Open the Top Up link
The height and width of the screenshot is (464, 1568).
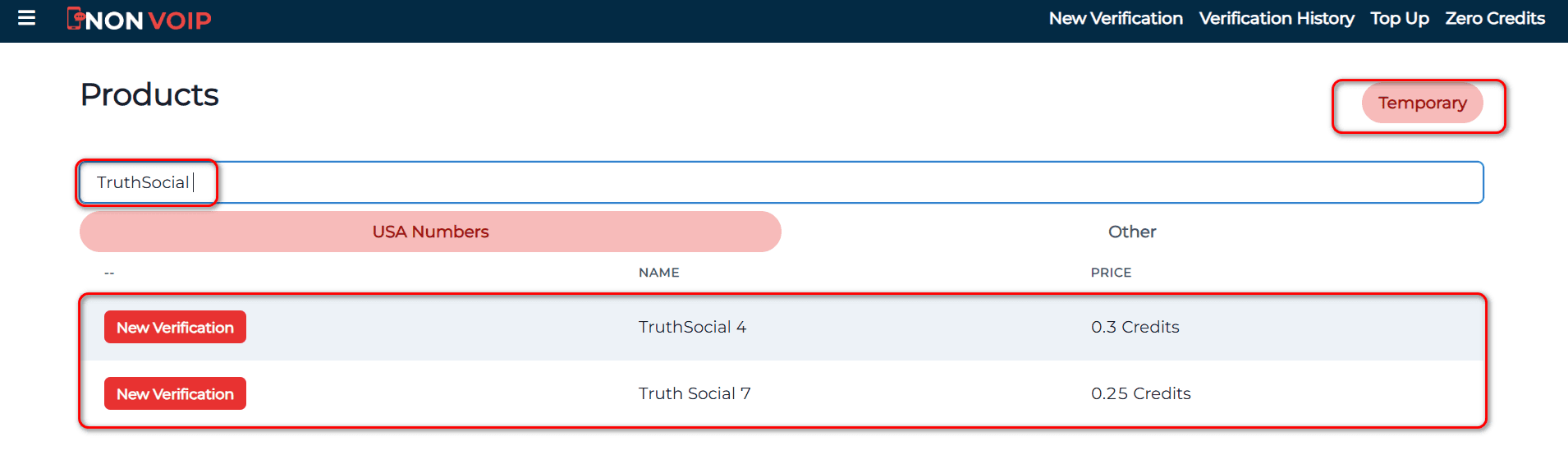(x=1400, y=18)
